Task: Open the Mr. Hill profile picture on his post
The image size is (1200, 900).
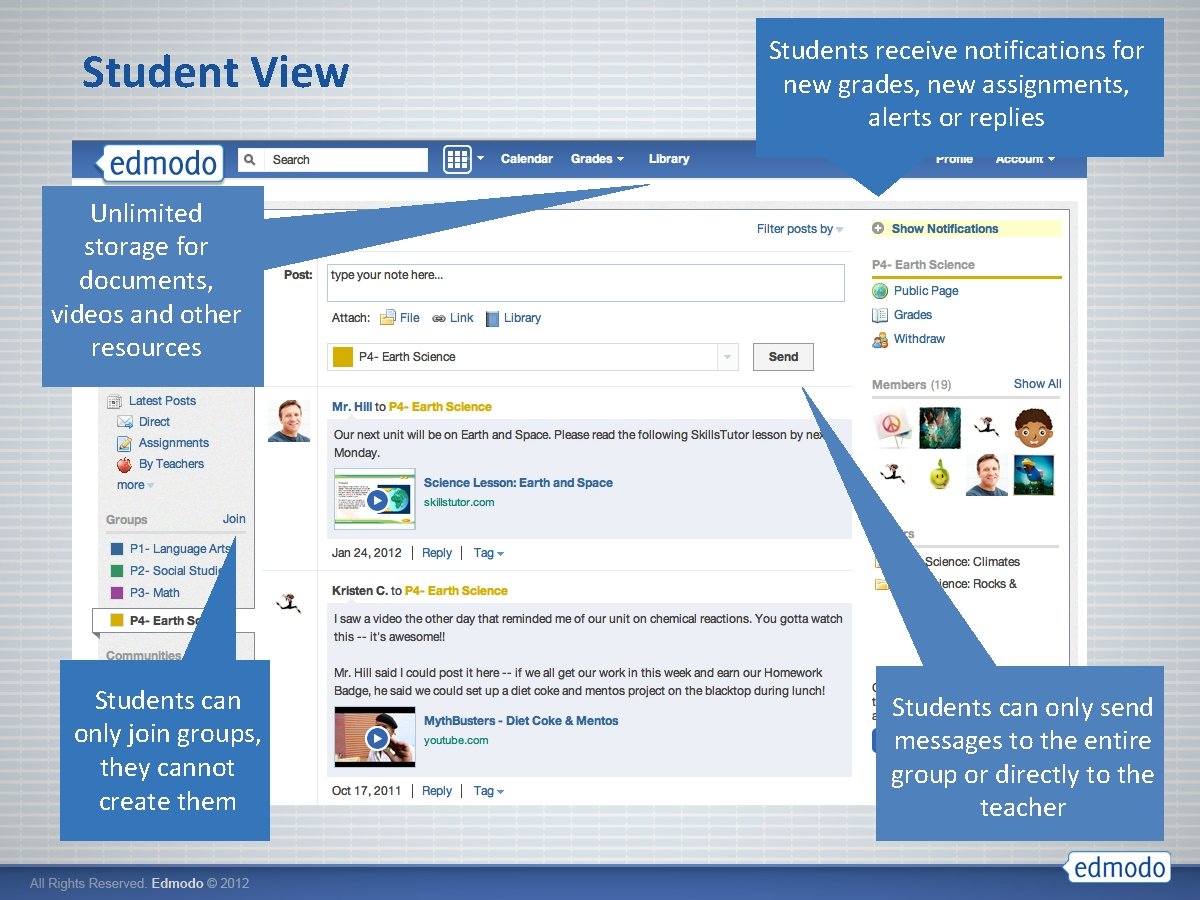Action: 289,421
